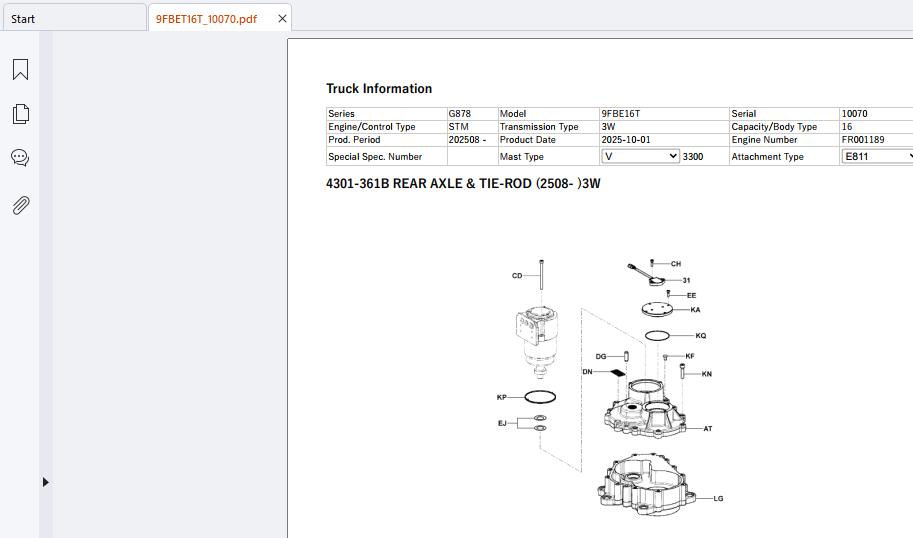
Task: Click the Product Date value 2025-10-01
Action: click(626, 140)
